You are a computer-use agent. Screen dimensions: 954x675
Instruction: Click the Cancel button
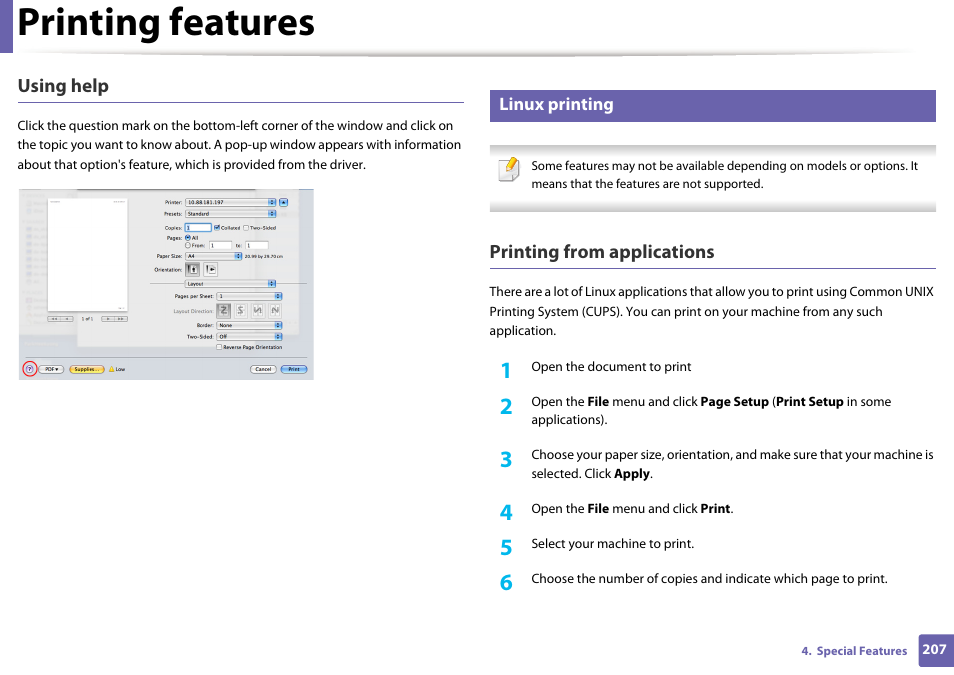263,369
